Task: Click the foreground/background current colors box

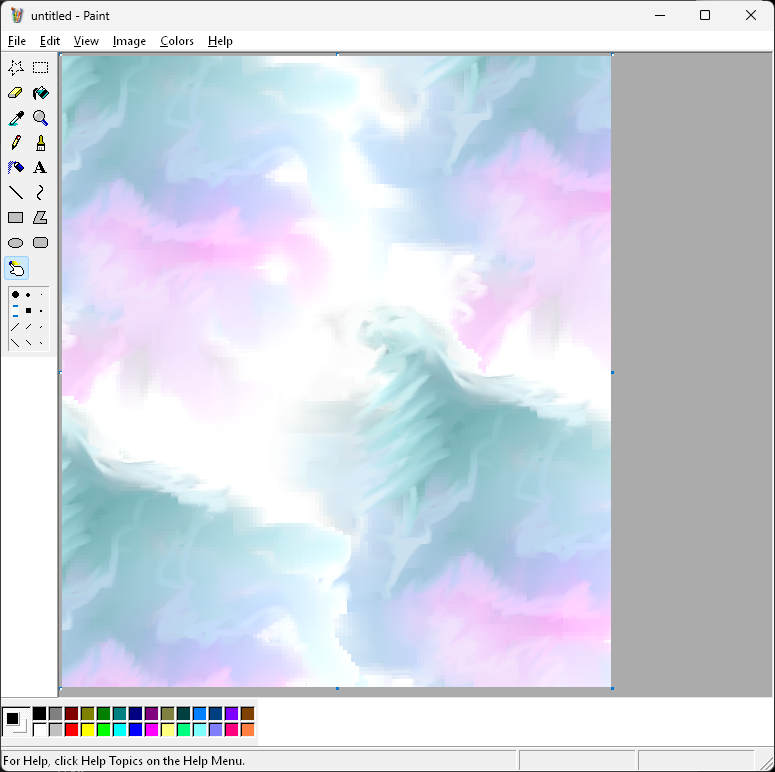Action: [16, 722]
